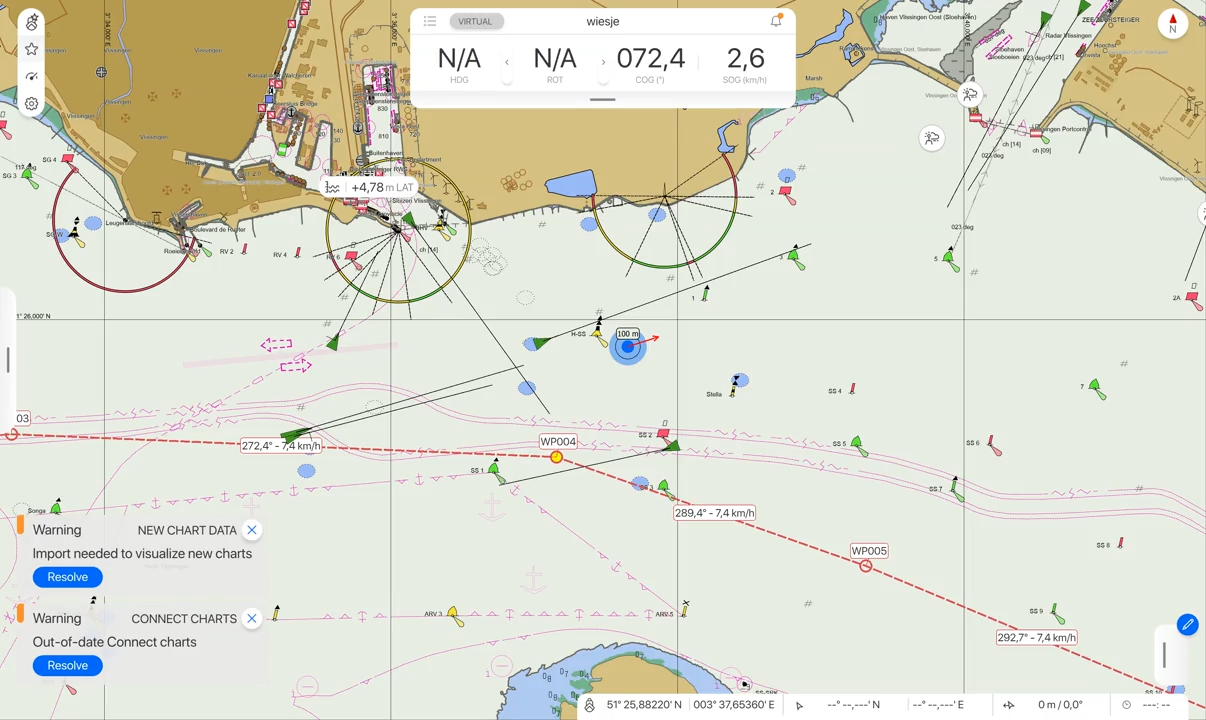
Task: Click the SS 5 green buoy
Action: pos(859,446)
